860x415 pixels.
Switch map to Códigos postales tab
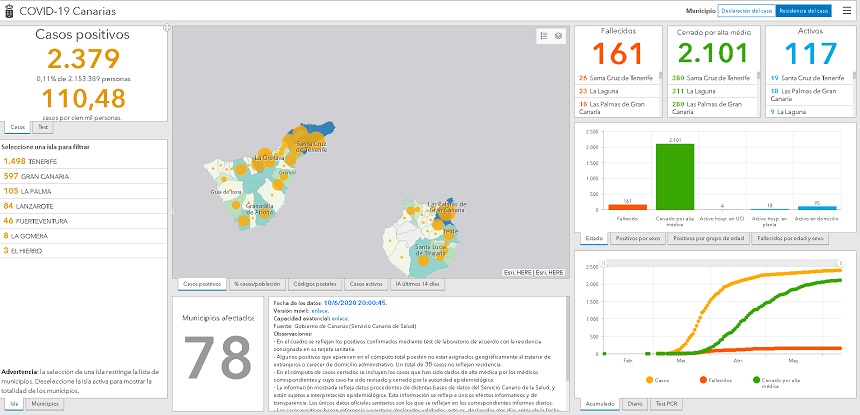(314, 285)
